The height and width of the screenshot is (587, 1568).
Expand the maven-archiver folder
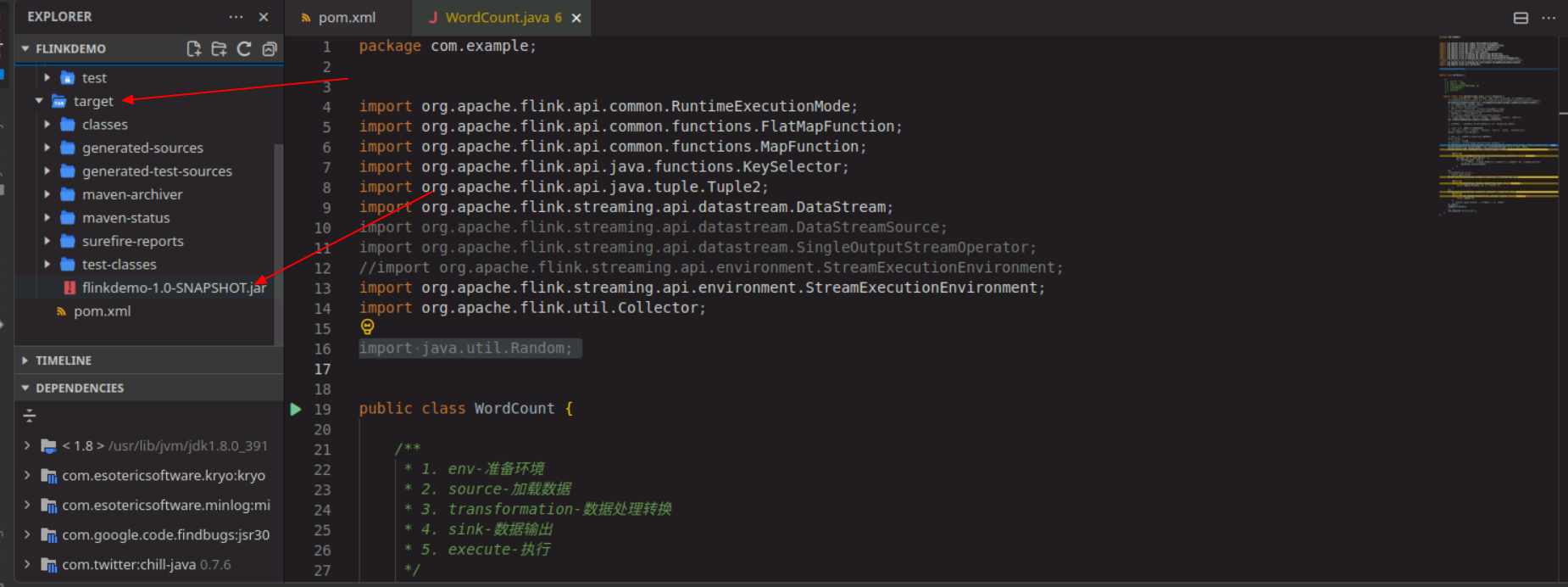pos(47,194)
